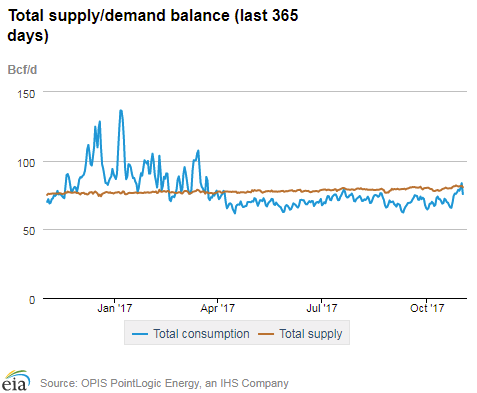This screenshot has width=477, height=393.
Task: Click the Jul '17 x-axis label
Action: (x=322, y=308)
